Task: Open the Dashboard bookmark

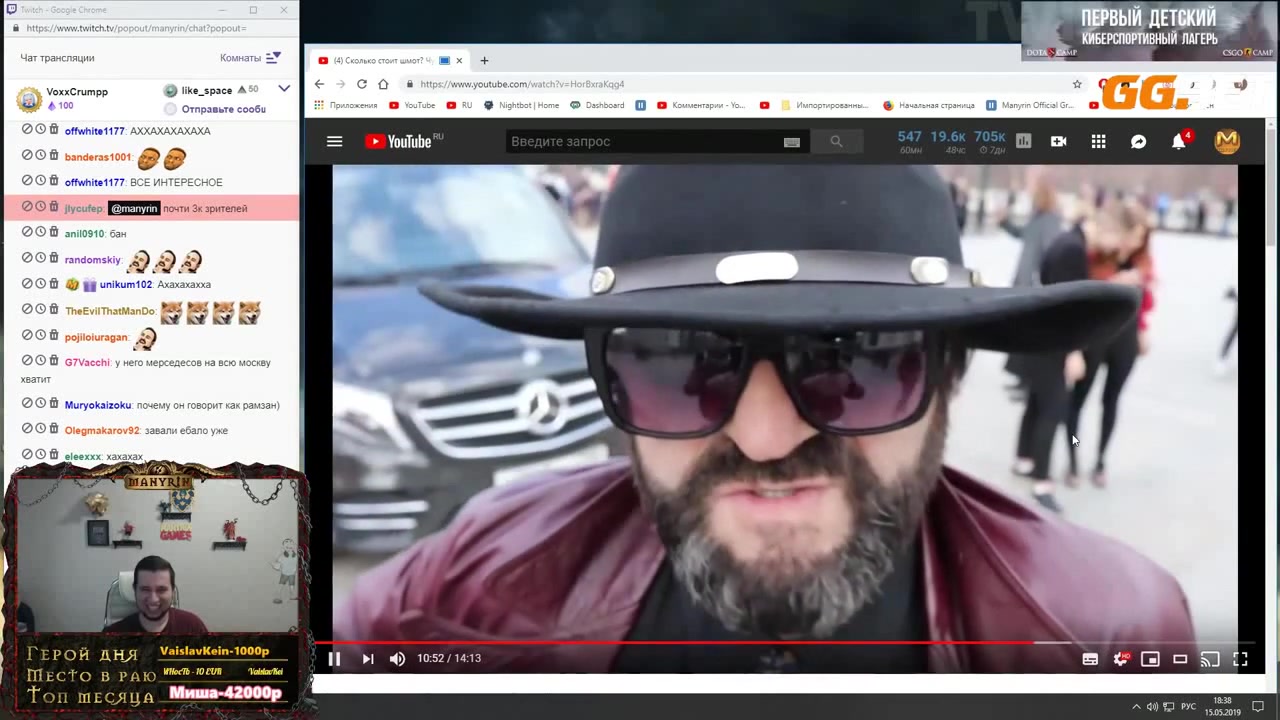Action: pos(597,105)
